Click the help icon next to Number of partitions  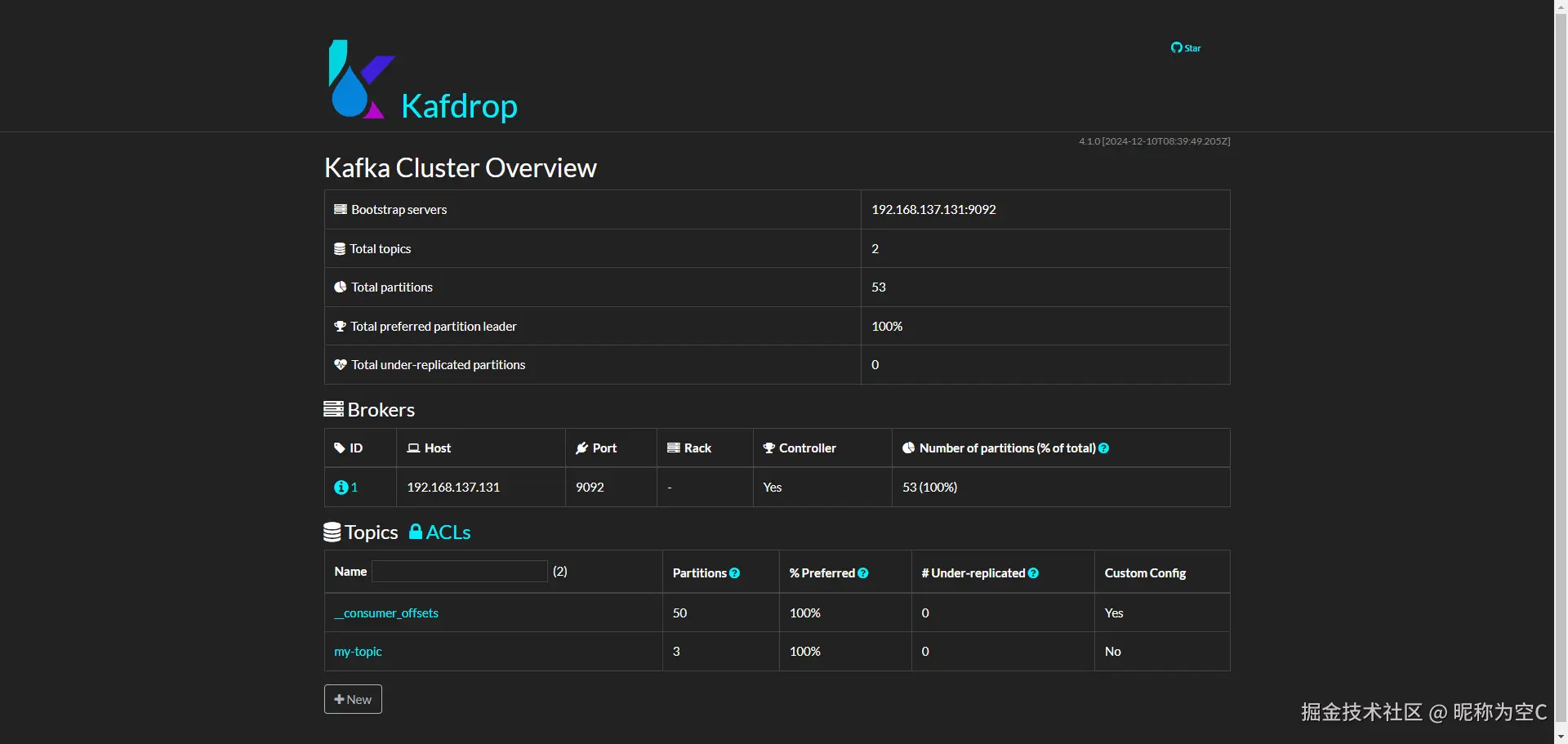pos(1104,448)
